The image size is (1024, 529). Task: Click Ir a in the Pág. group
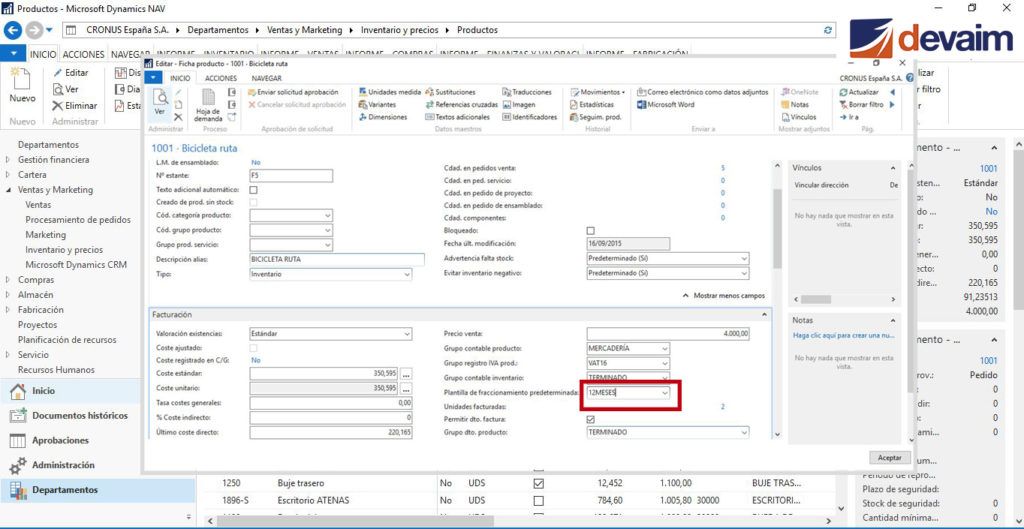849,117
